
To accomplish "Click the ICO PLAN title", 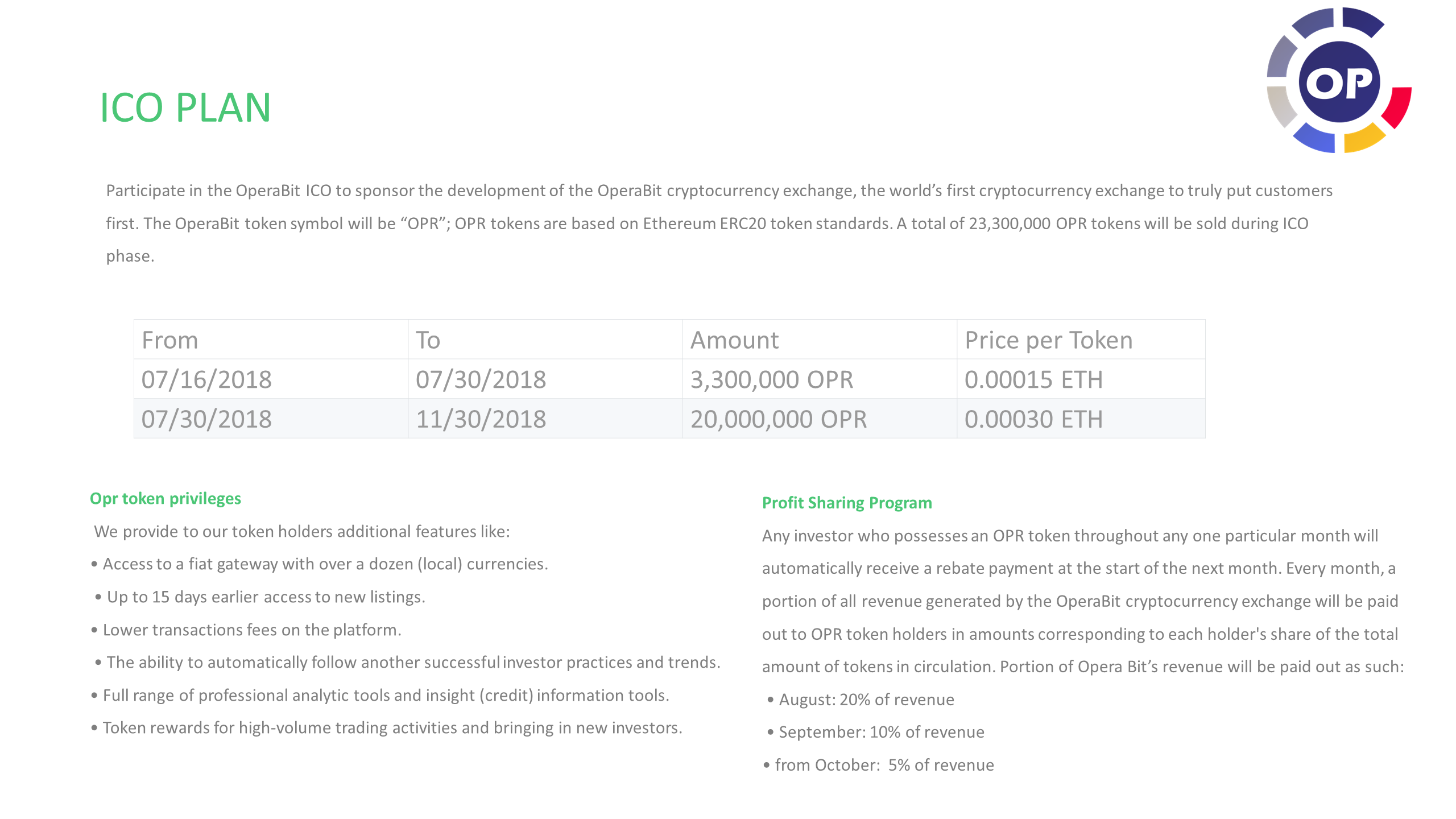I will click(x=185, y=107).
